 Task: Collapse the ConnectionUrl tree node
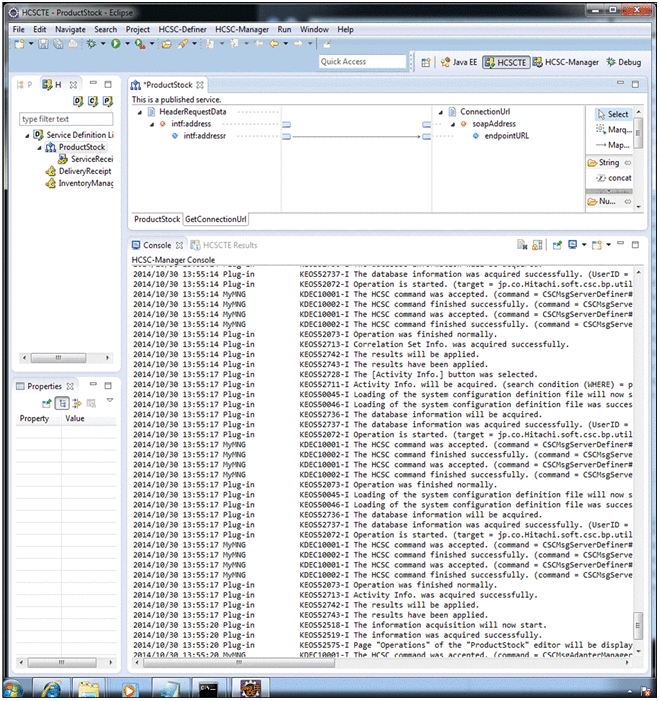(440, 112)
